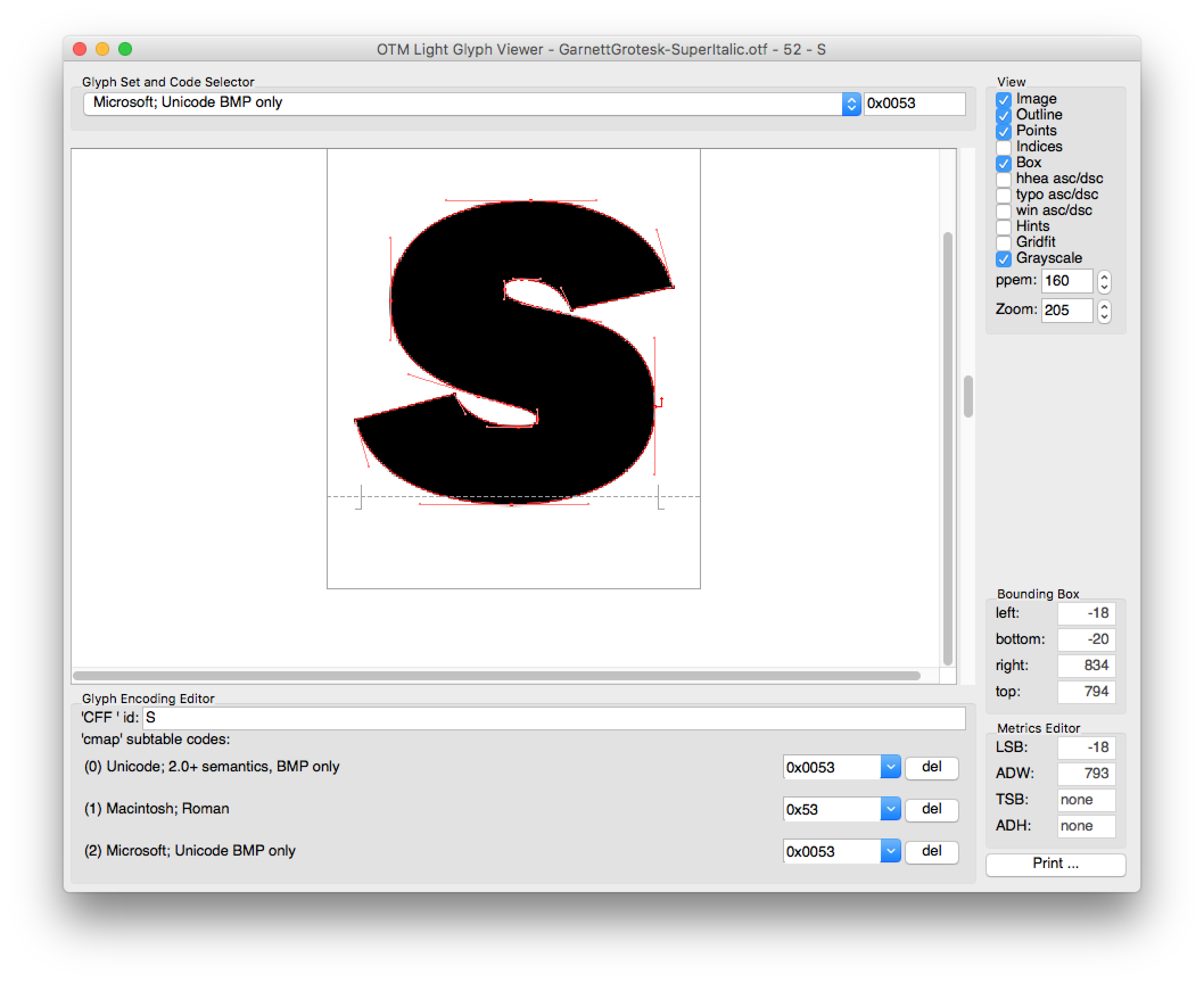The height and width of the screenshot is (983, 1204).
Task: Click the TSB metrics field
Action: pos(1086,800)
